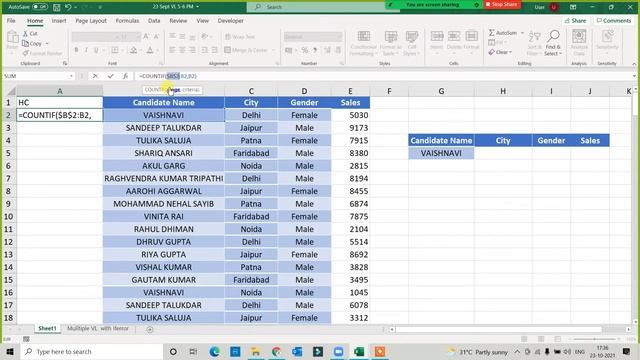
Task: Open the Comments button
Action: tap(613, 20)
